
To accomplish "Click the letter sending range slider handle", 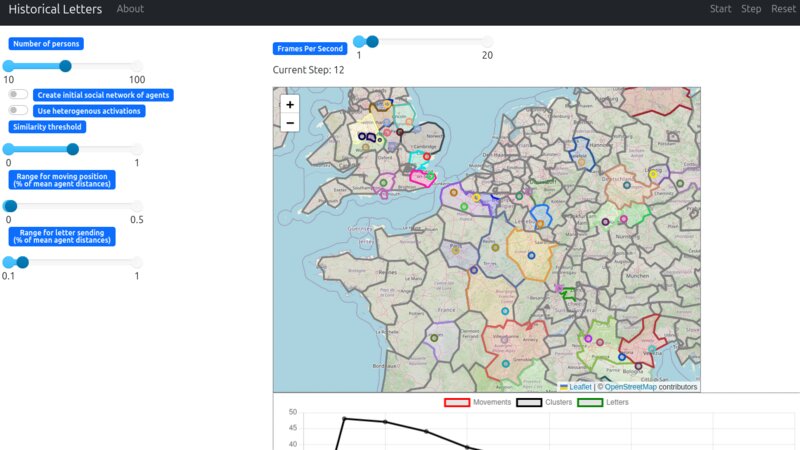I will (x=22, y=262).
